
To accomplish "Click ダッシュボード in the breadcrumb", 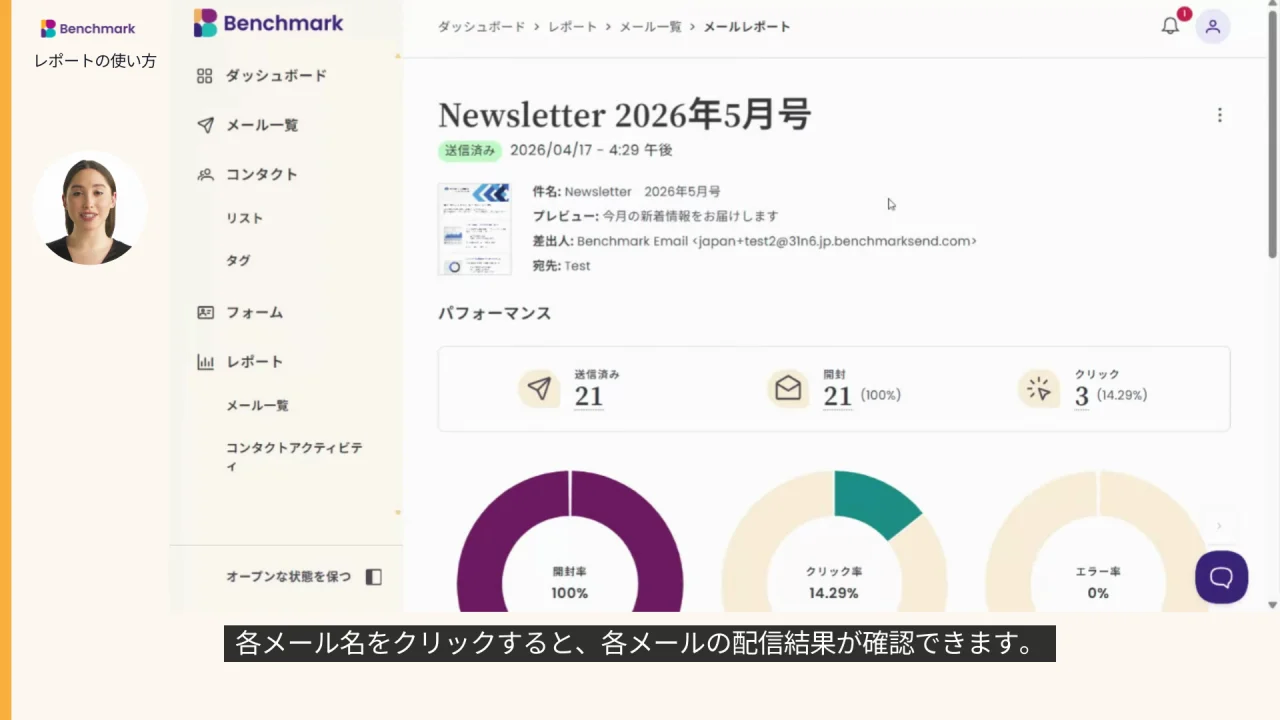I will pyautogui.click(x=481, y=27).
